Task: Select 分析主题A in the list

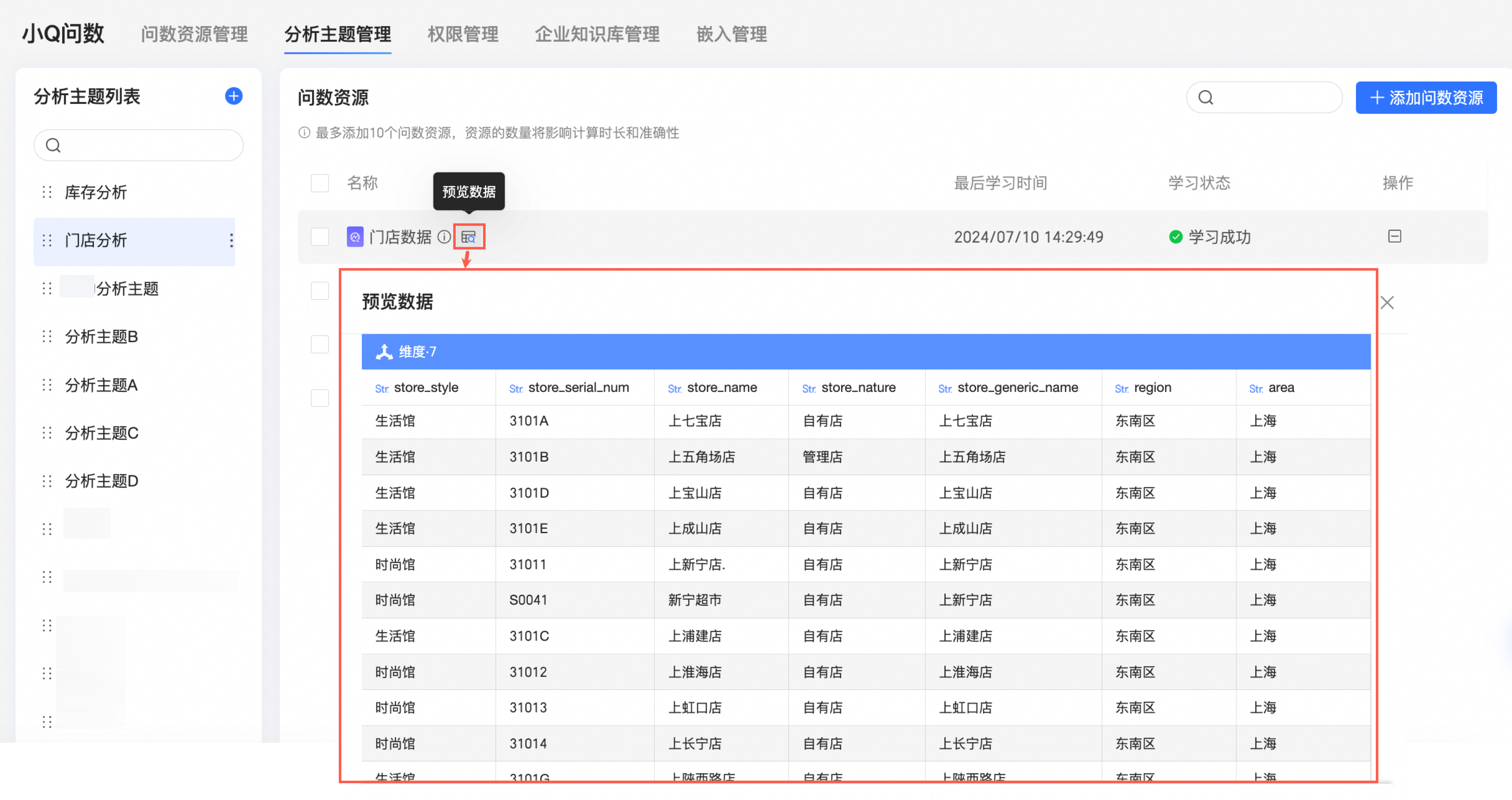Action: [x=102, y=385]
